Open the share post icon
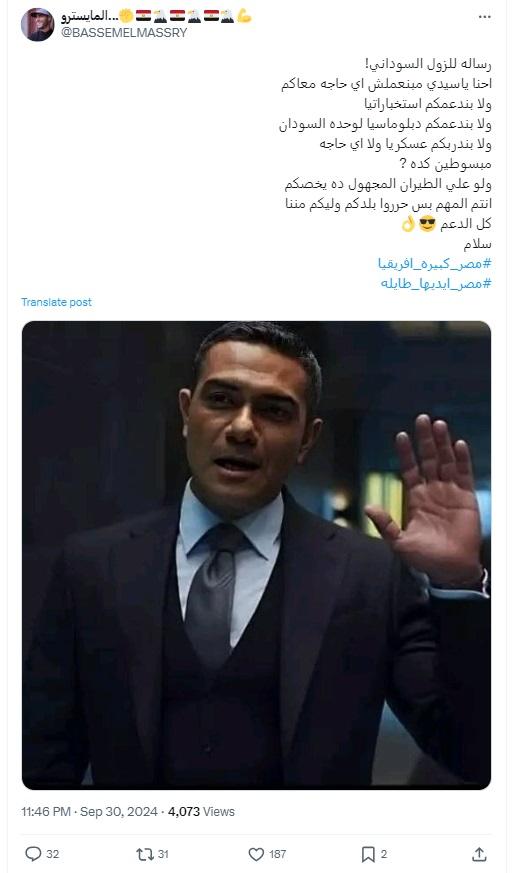The height and width of the screenshot is (873, 513). [x=479, y=854]
